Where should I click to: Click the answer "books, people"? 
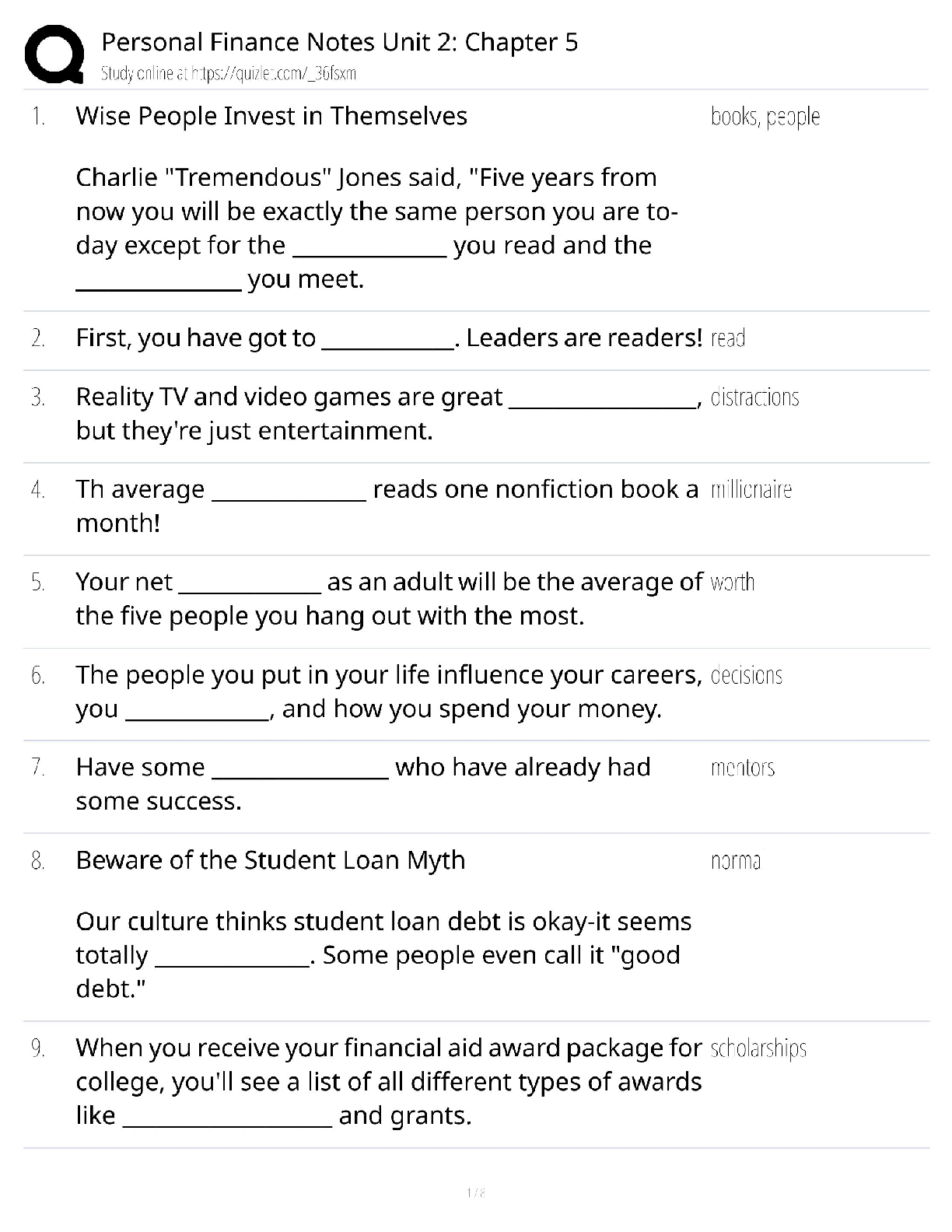pos(765,117)
